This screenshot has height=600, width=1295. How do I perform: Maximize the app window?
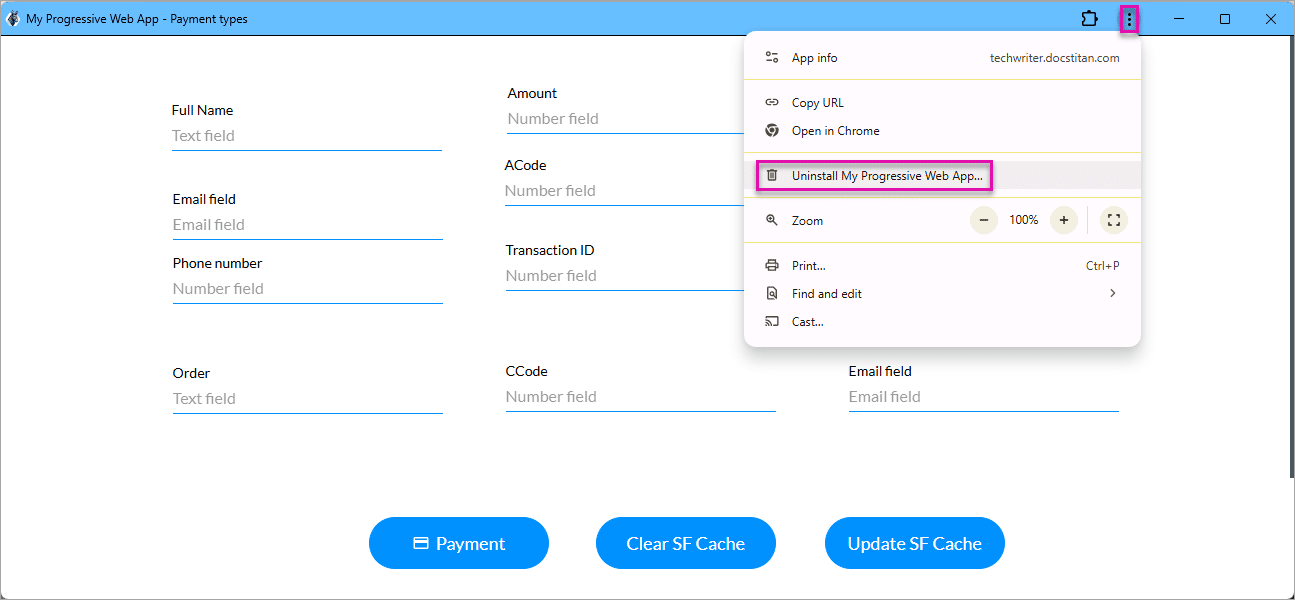click(x=1225, y=19)
